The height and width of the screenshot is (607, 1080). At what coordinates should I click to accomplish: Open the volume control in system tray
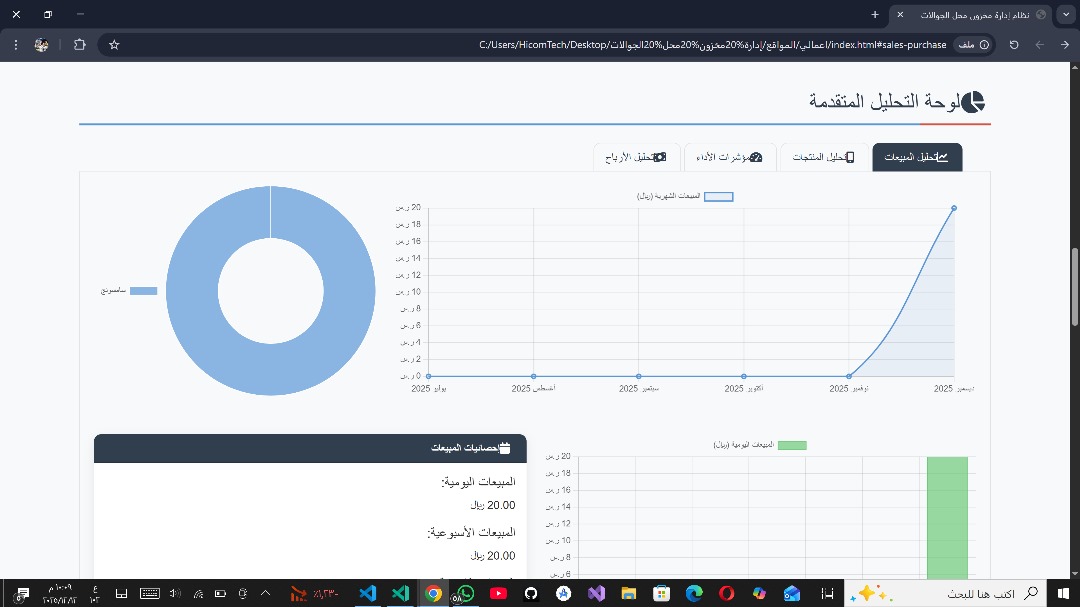[x=175, y=593]
